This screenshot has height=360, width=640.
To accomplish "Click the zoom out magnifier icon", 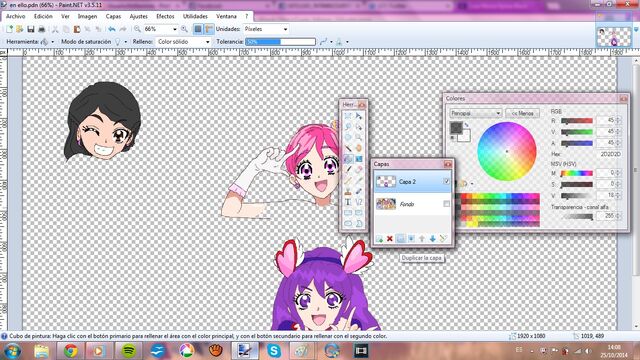I will click(x=137, y=29).
